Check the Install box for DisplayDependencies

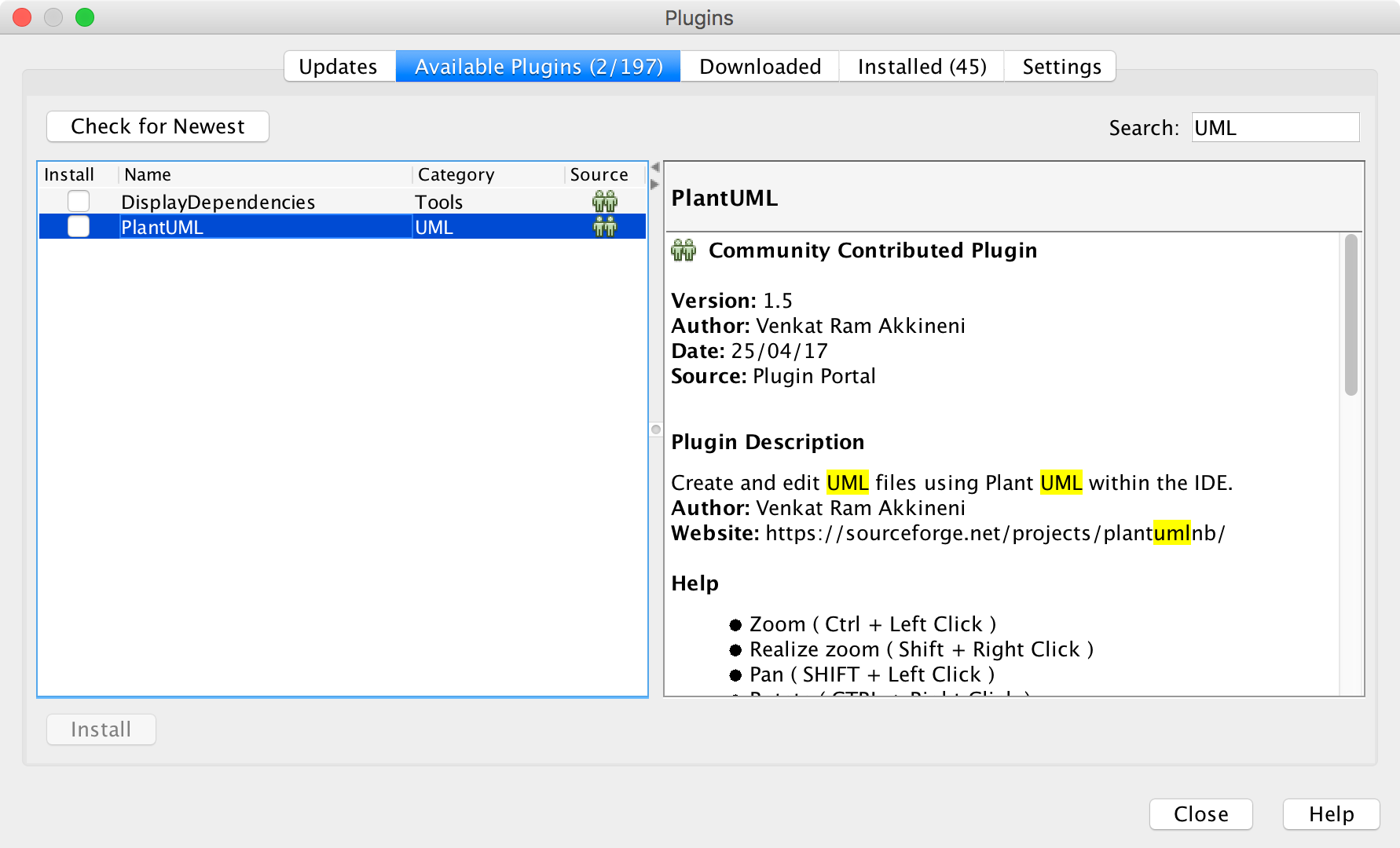click(x=78, y=201)
